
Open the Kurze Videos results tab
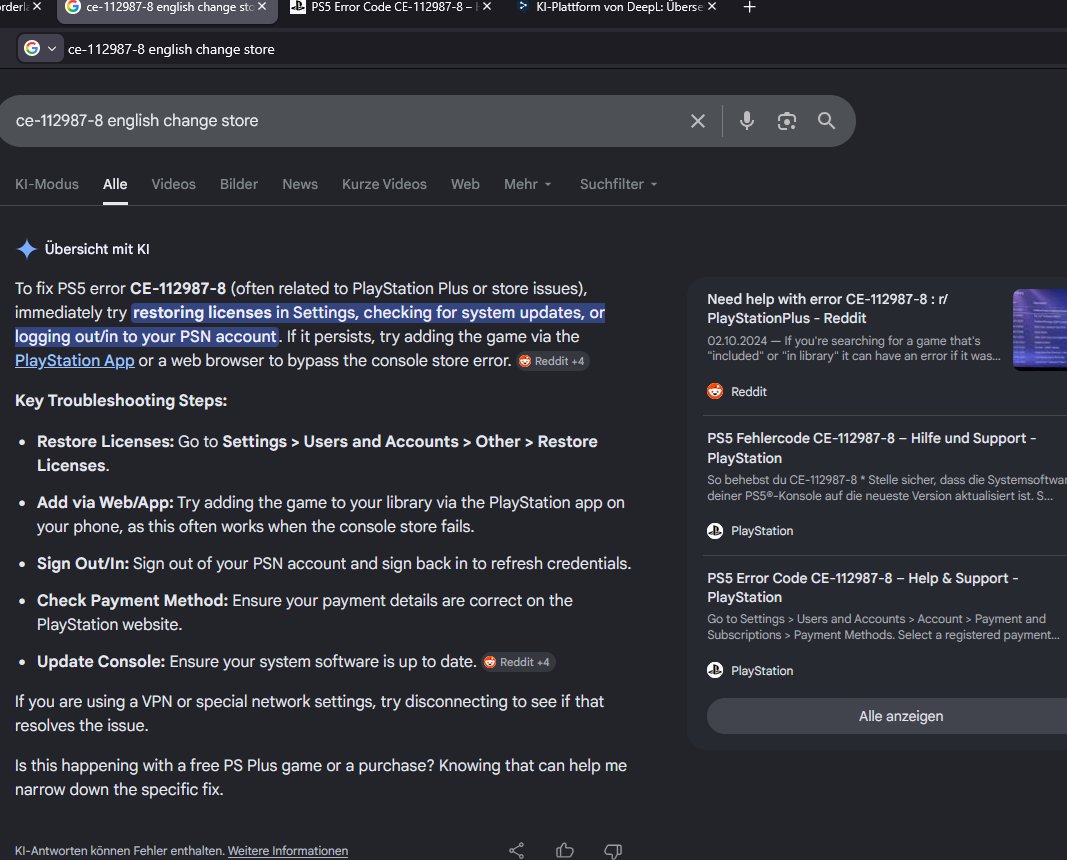384,184
